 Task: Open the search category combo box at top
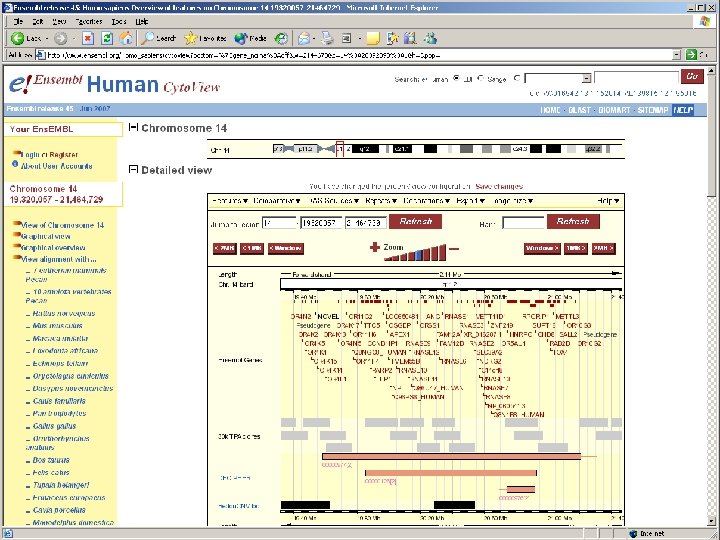point(558,79)
